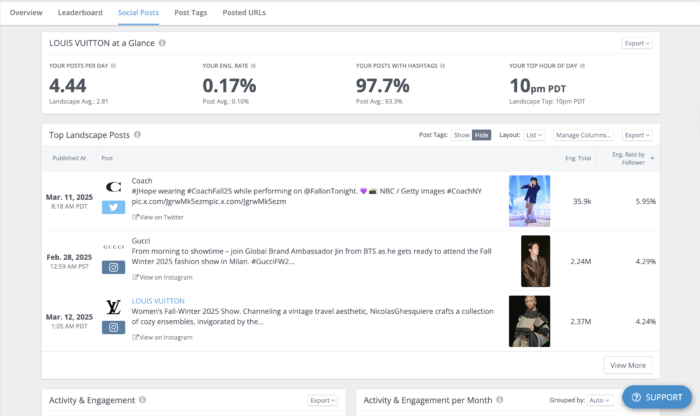Screen dimensions: 700x416
Task: Open View on Instagram link for Louis Vuitton post
Action: coord(162,337)
